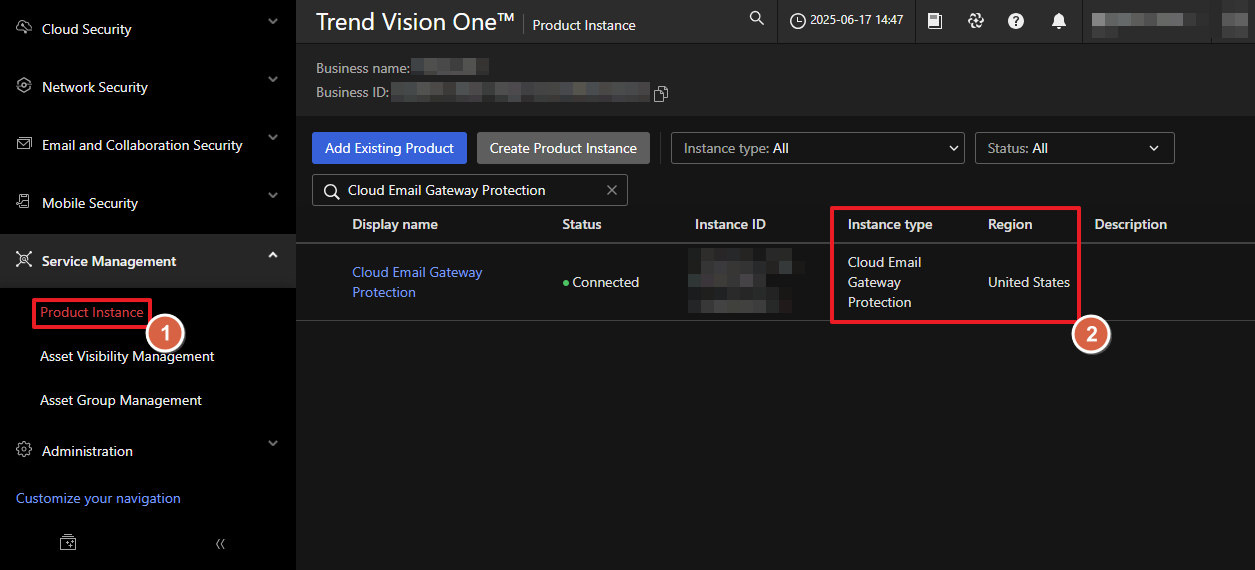This screenshot has height=570, width=1255.
Task: Expand the Network Security menu chevron
Action: (273, 79)
